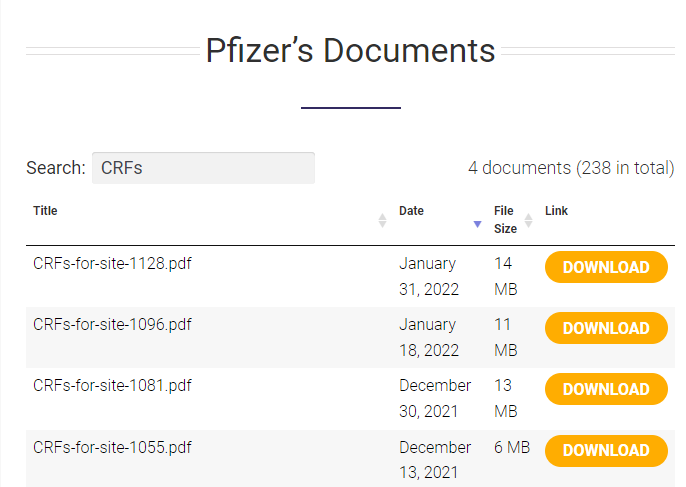Select the CRFs-for-site-1081.pdf title

click(x=112, y=385)
